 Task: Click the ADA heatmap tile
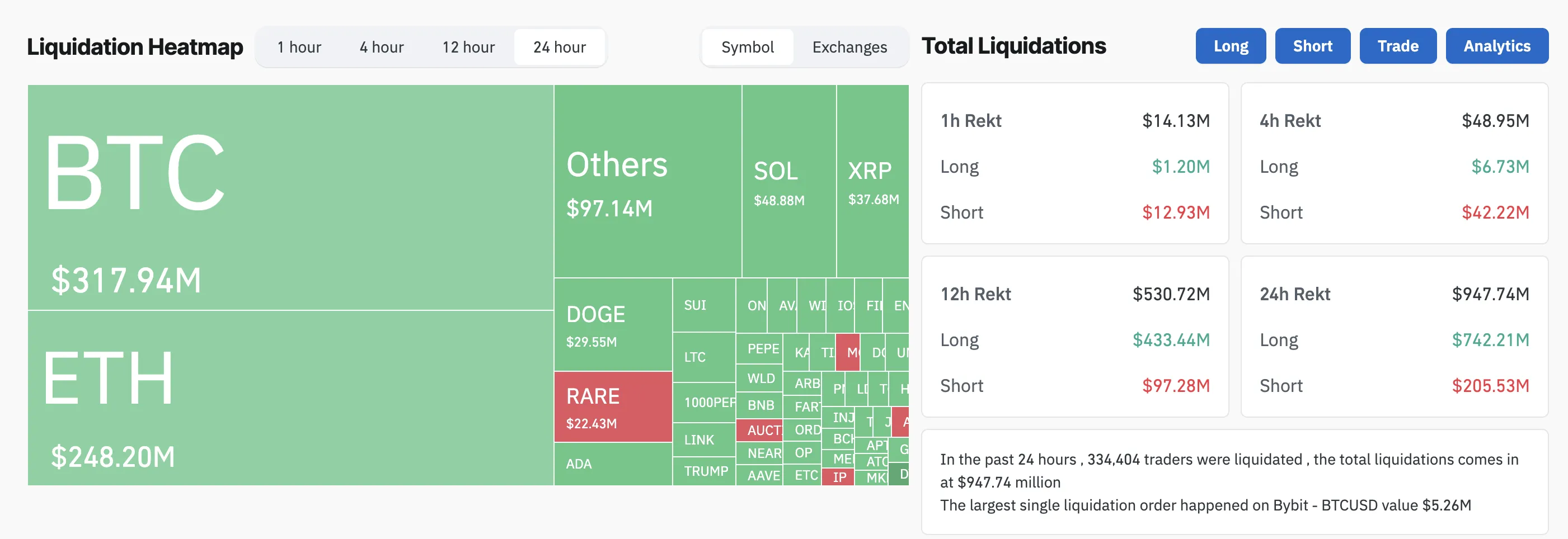coord(609,464)
